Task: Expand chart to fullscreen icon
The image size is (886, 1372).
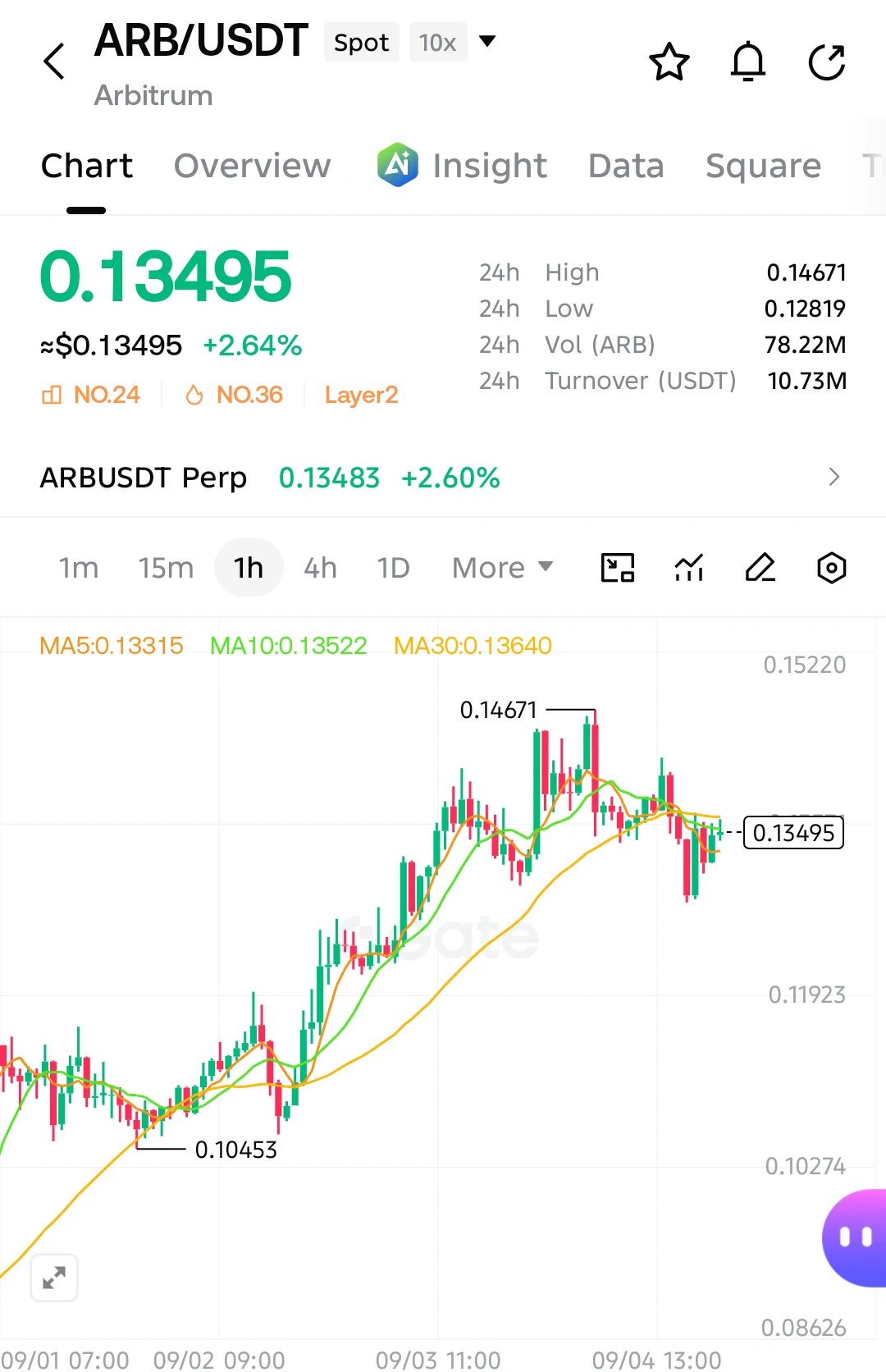Action: click(54, 1278)
